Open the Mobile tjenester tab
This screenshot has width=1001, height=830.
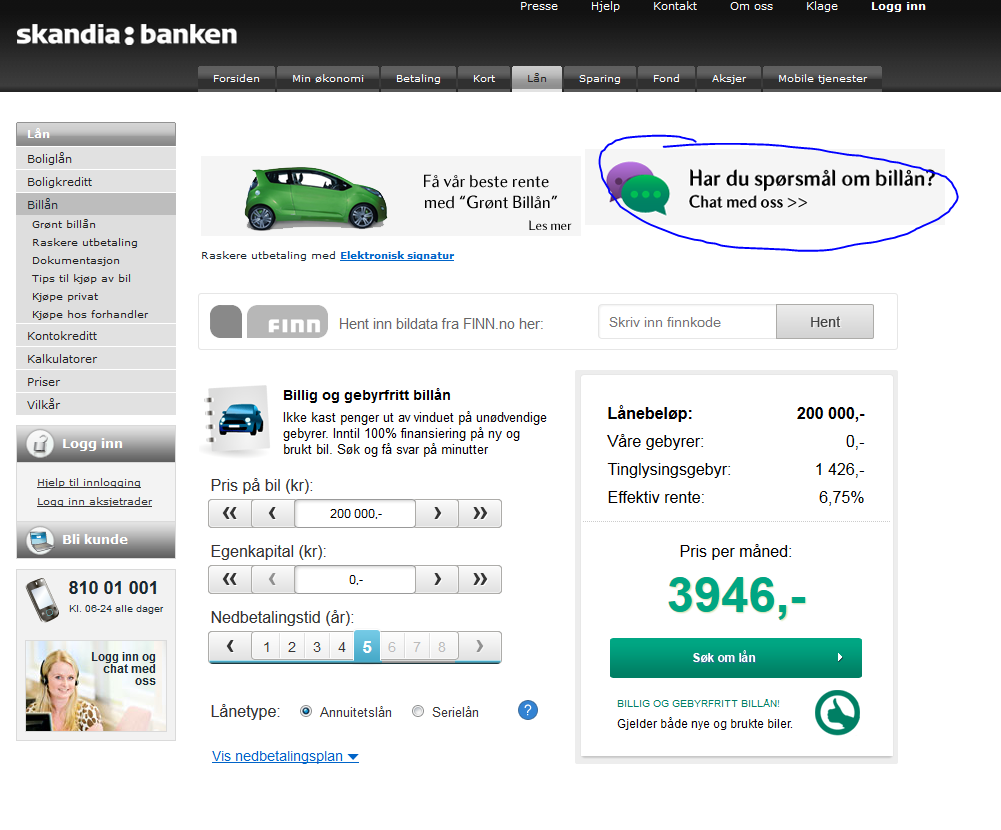pyautogui.click(x=822, y=79)
